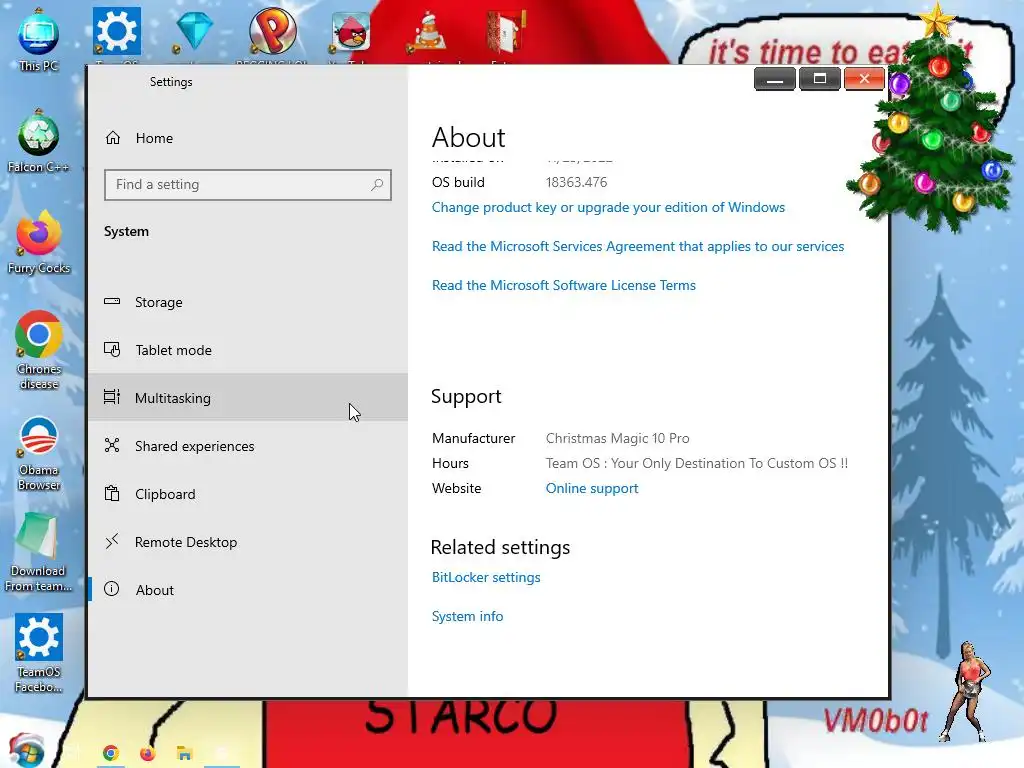The image size is (1024, 768).
Task: Launch Chrome icon labeled Chrones disease
Action: (39, 349)
